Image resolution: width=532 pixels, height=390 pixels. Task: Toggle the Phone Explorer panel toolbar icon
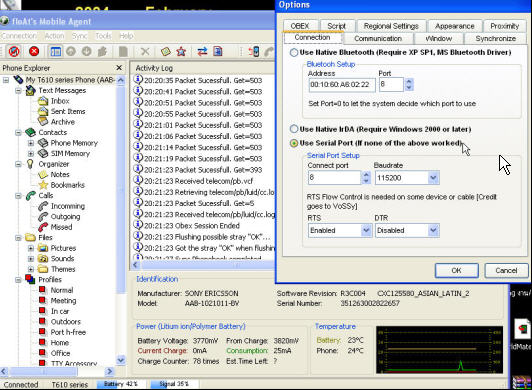pyautogui.click(x=56, y=52)
